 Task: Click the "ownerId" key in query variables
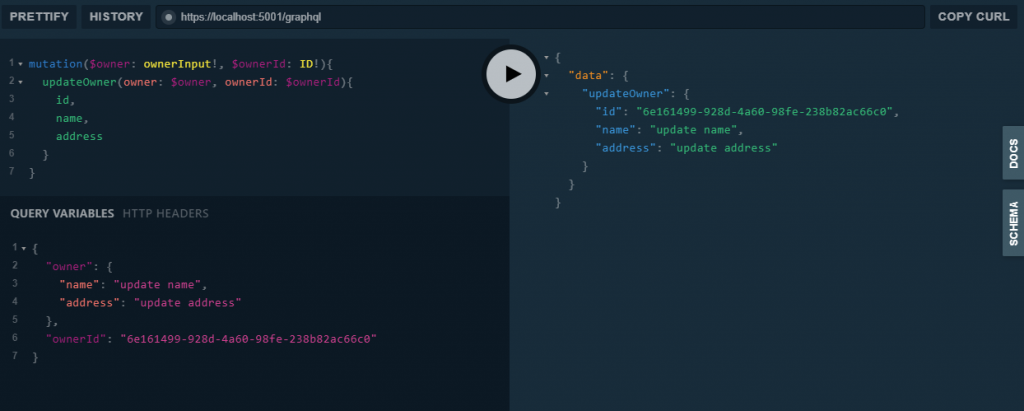coord(78,339)
